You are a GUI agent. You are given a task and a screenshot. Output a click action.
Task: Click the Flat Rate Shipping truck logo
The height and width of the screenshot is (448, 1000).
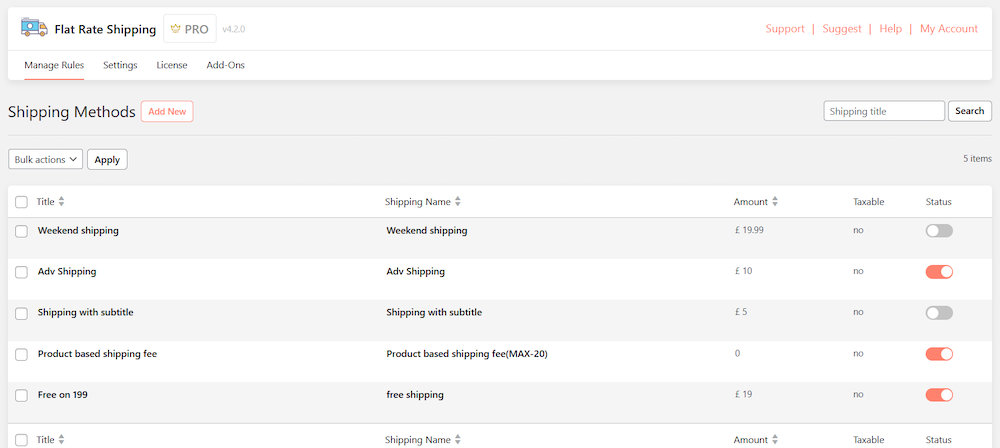pos(34,29)
